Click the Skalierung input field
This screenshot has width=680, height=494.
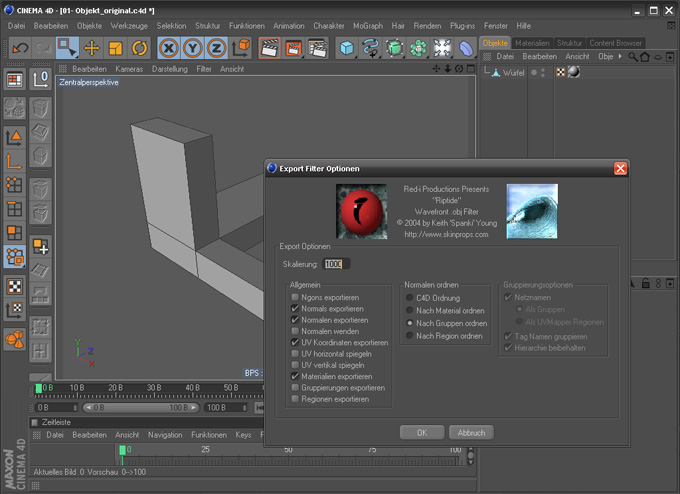coord(337,264)
